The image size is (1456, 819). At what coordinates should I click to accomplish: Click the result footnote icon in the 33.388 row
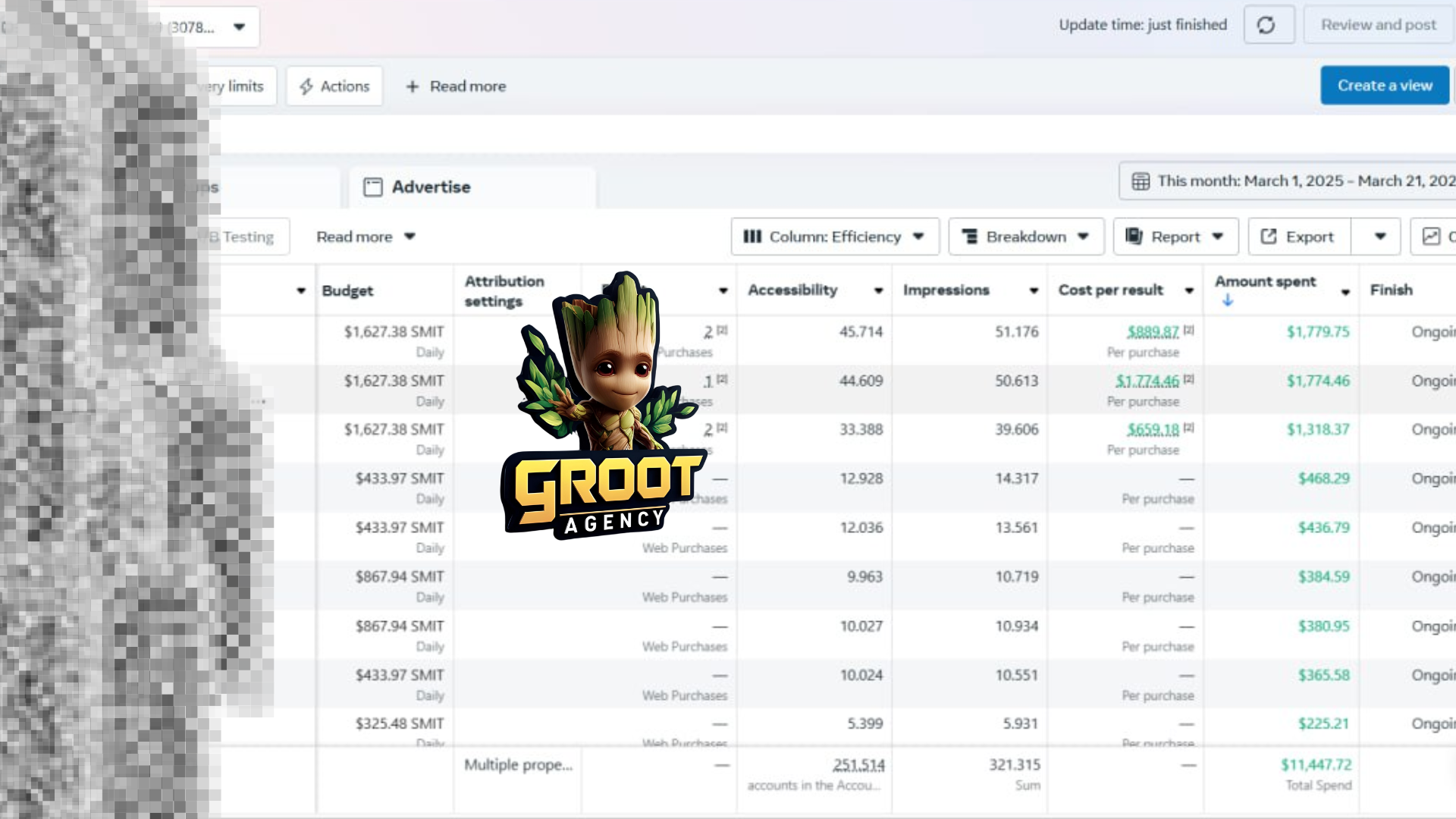coord(723,428)
